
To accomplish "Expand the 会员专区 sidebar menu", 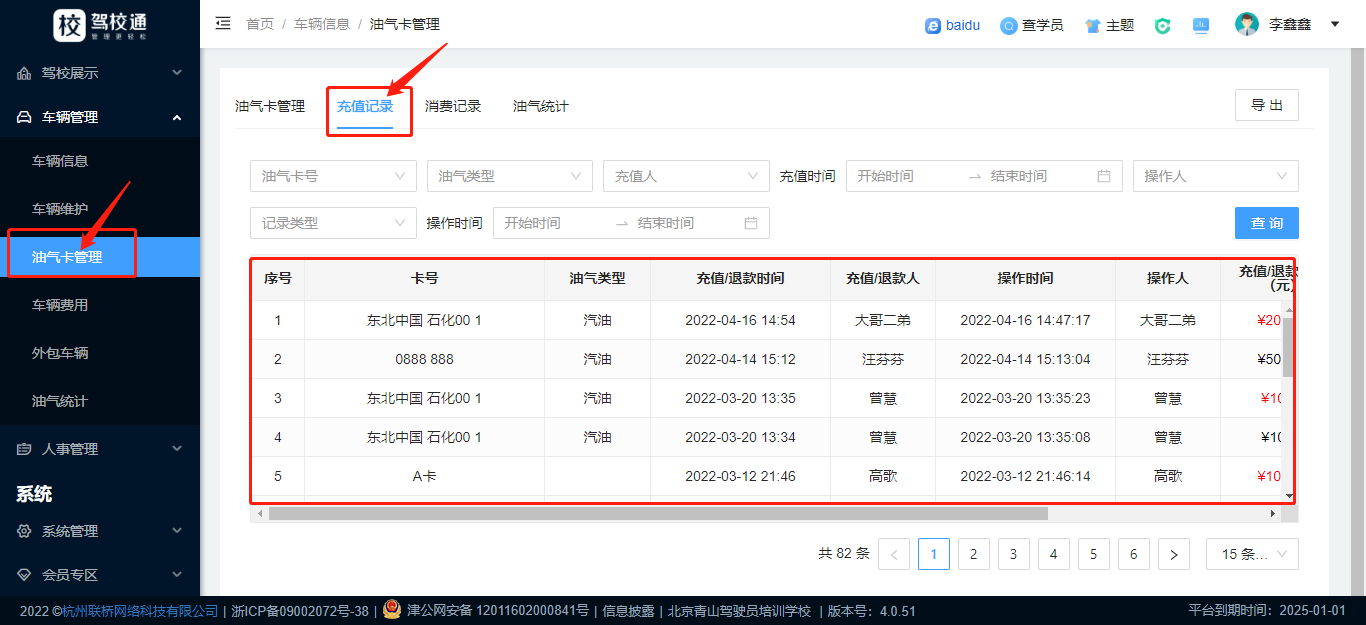I will point(177,575).
